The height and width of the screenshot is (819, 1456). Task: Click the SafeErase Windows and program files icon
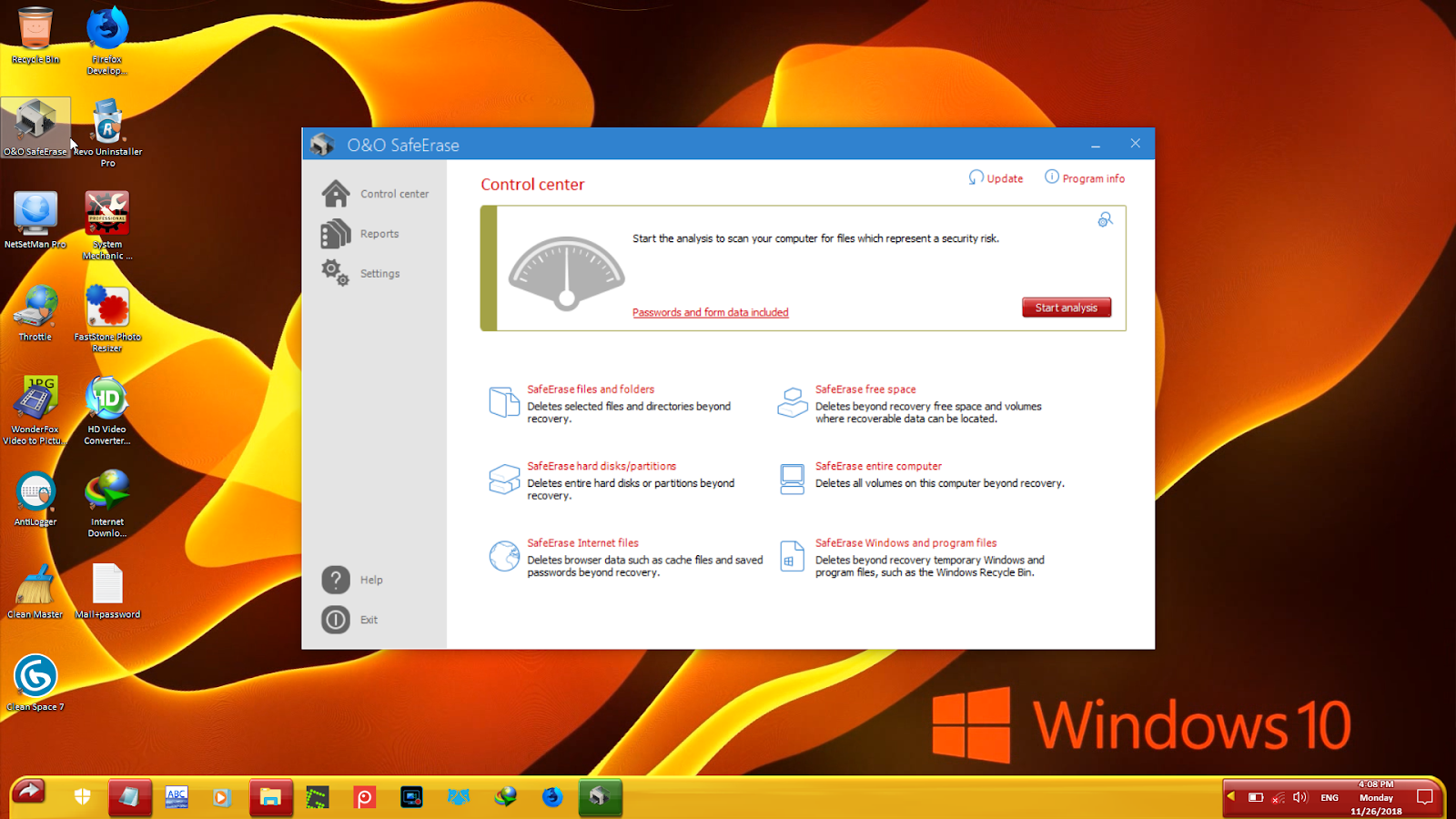pos(793,555)
